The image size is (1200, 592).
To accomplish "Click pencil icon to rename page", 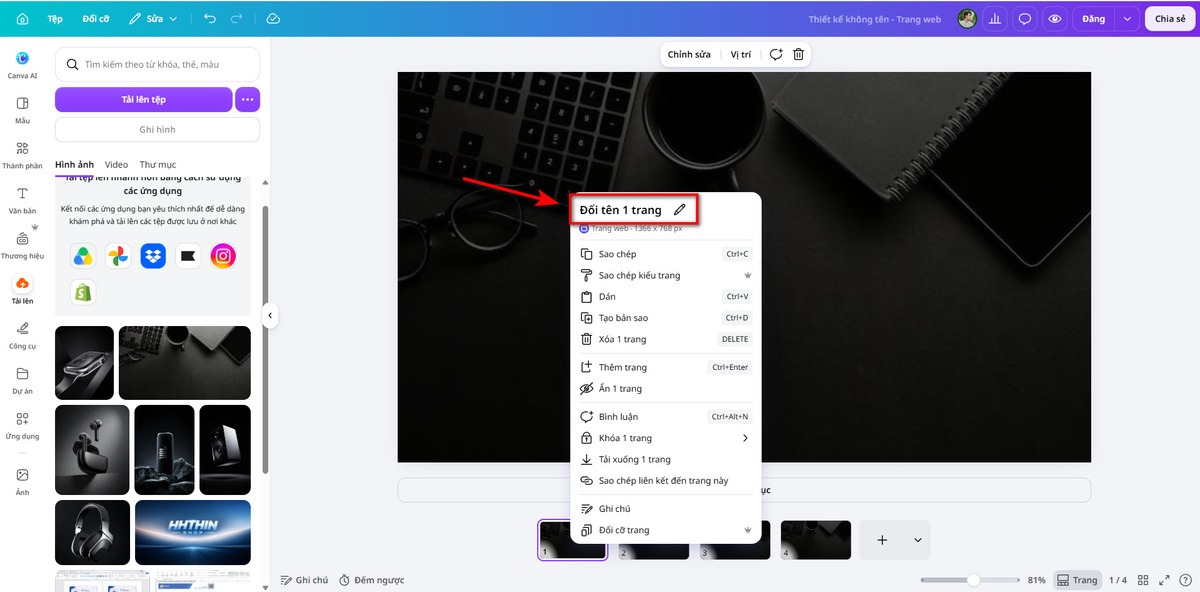I will pyautogui.click(x=680, y=210).
